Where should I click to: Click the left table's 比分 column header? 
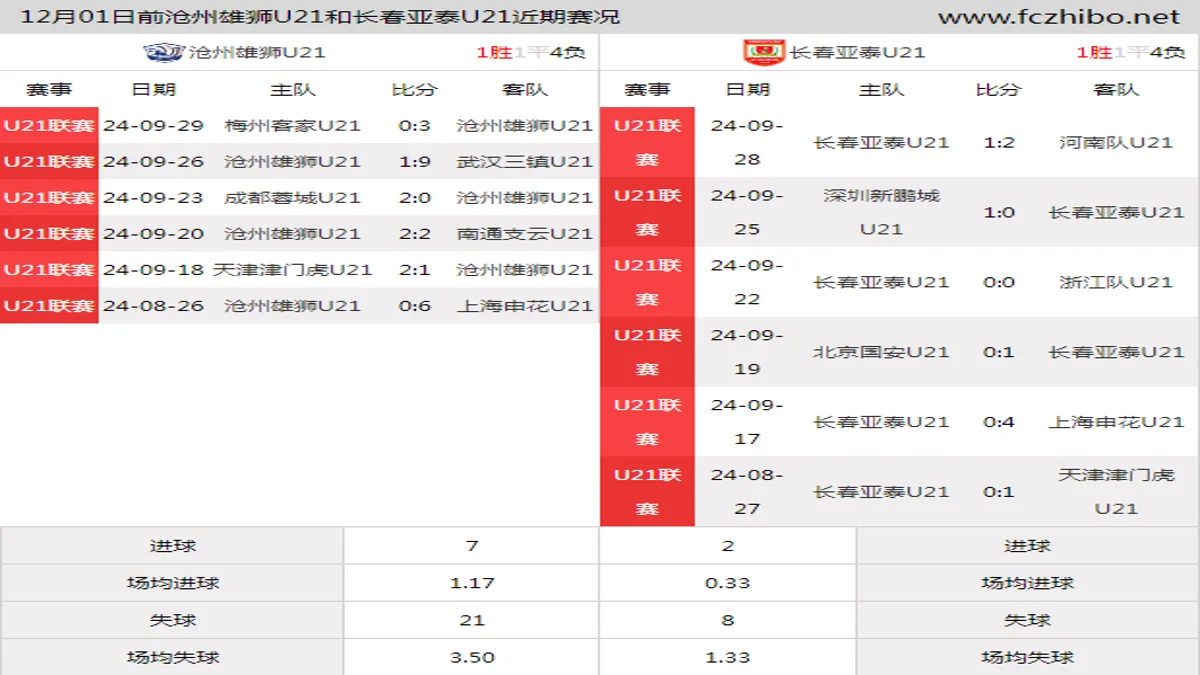click(415, 89)
